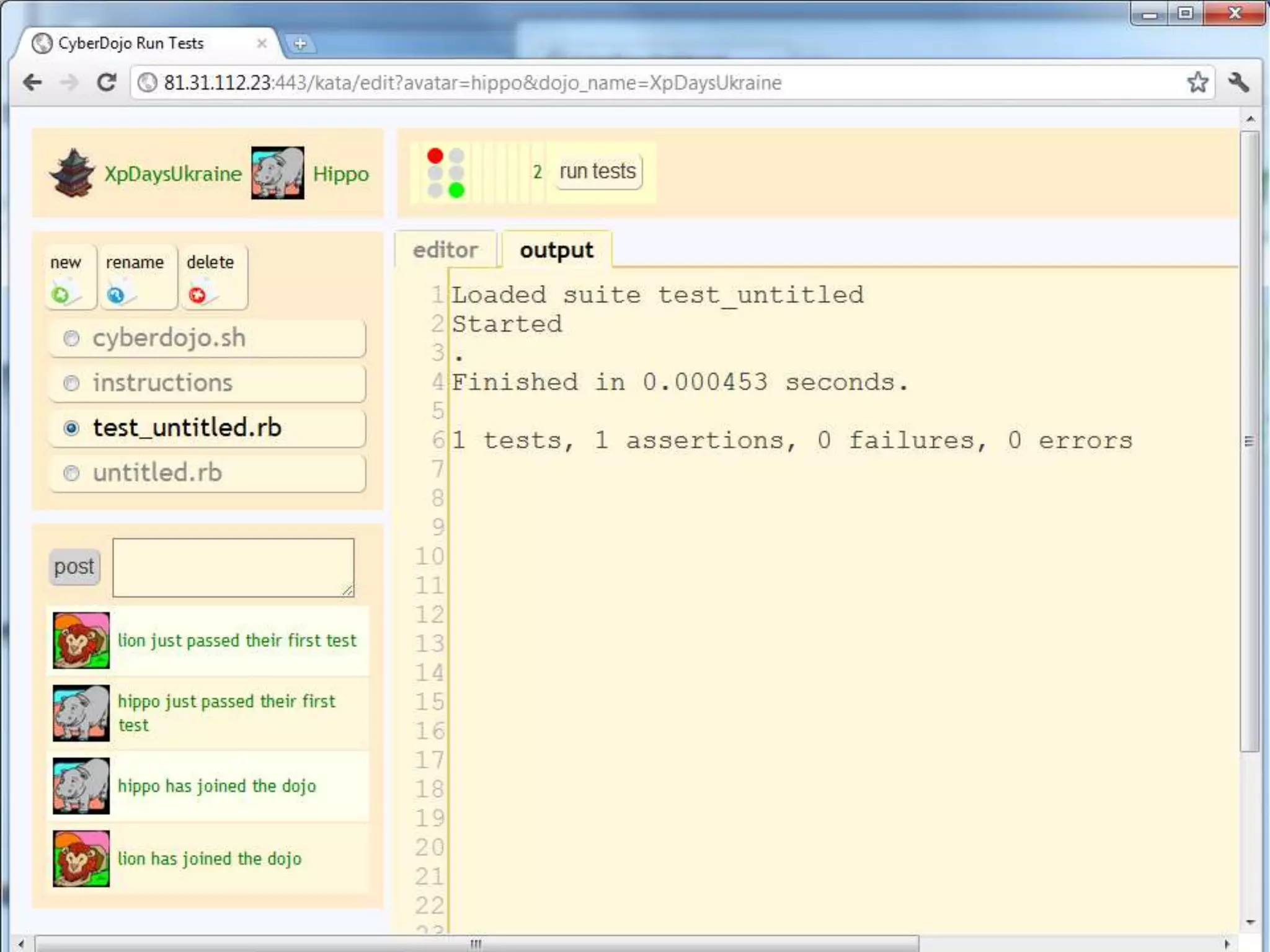Click the delete file icon
Image resolution: width=1270 pixels, height=952 pixels.
(198, 294)
